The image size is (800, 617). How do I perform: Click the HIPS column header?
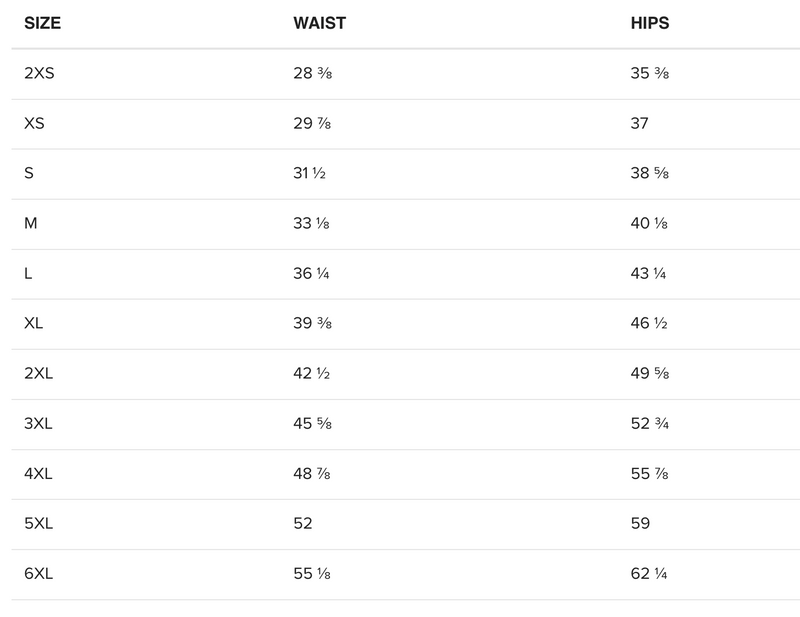click(x=650, y=23)
